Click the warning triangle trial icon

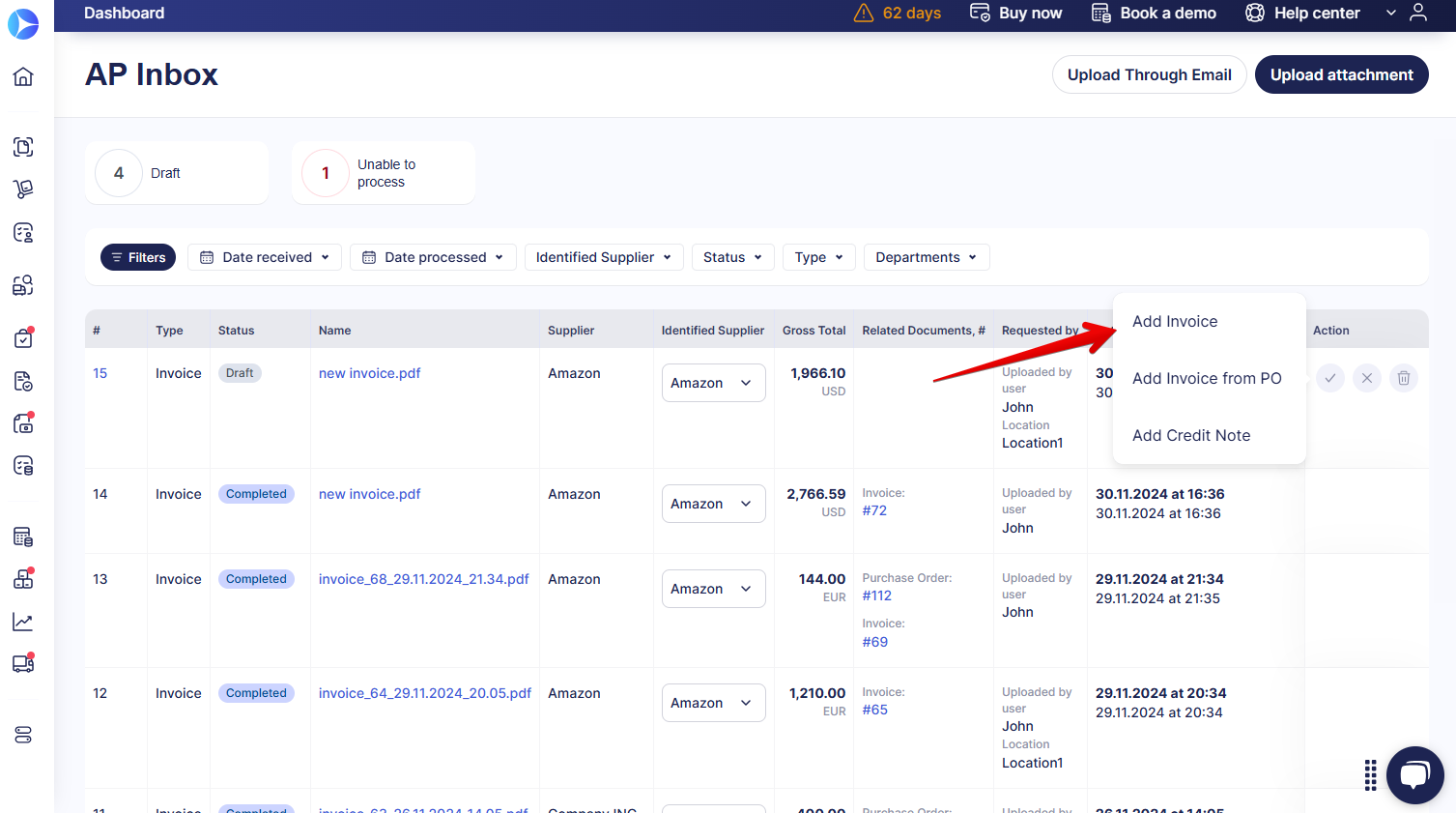pyautogui.click(x=864, y=13)
